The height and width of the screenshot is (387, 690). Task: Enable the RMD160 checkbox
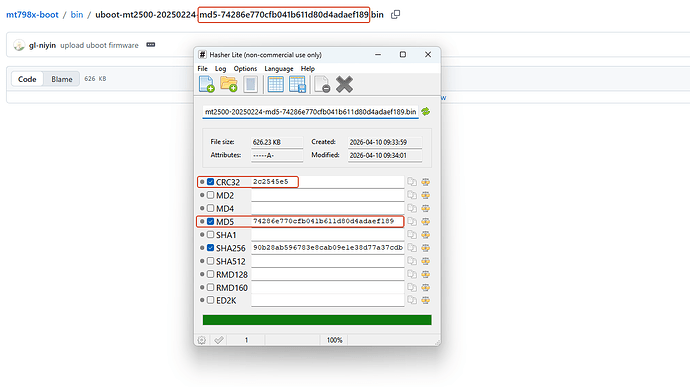pos(210,287)
